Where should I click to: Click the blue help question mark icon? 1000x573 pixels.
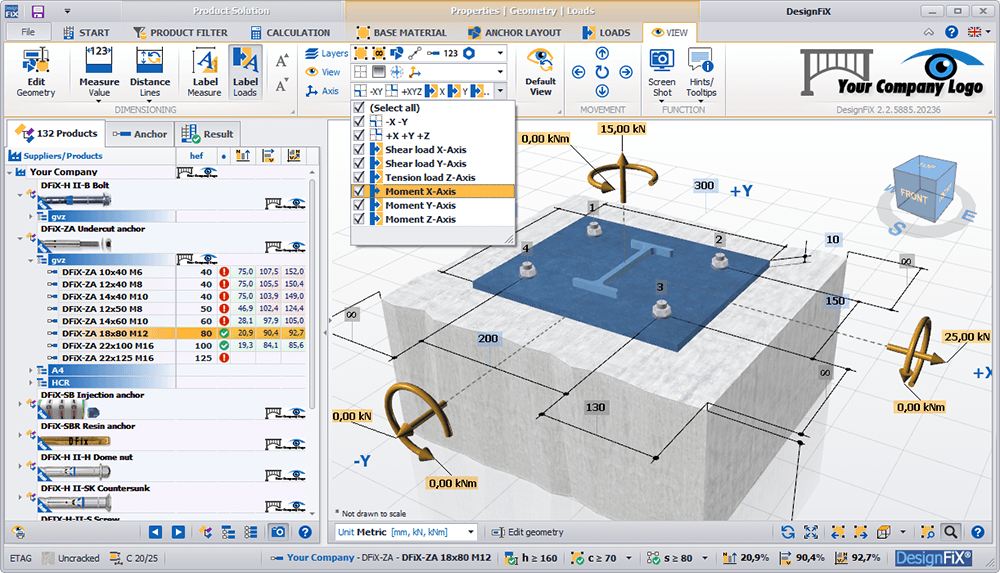click(x=950, y=32)
